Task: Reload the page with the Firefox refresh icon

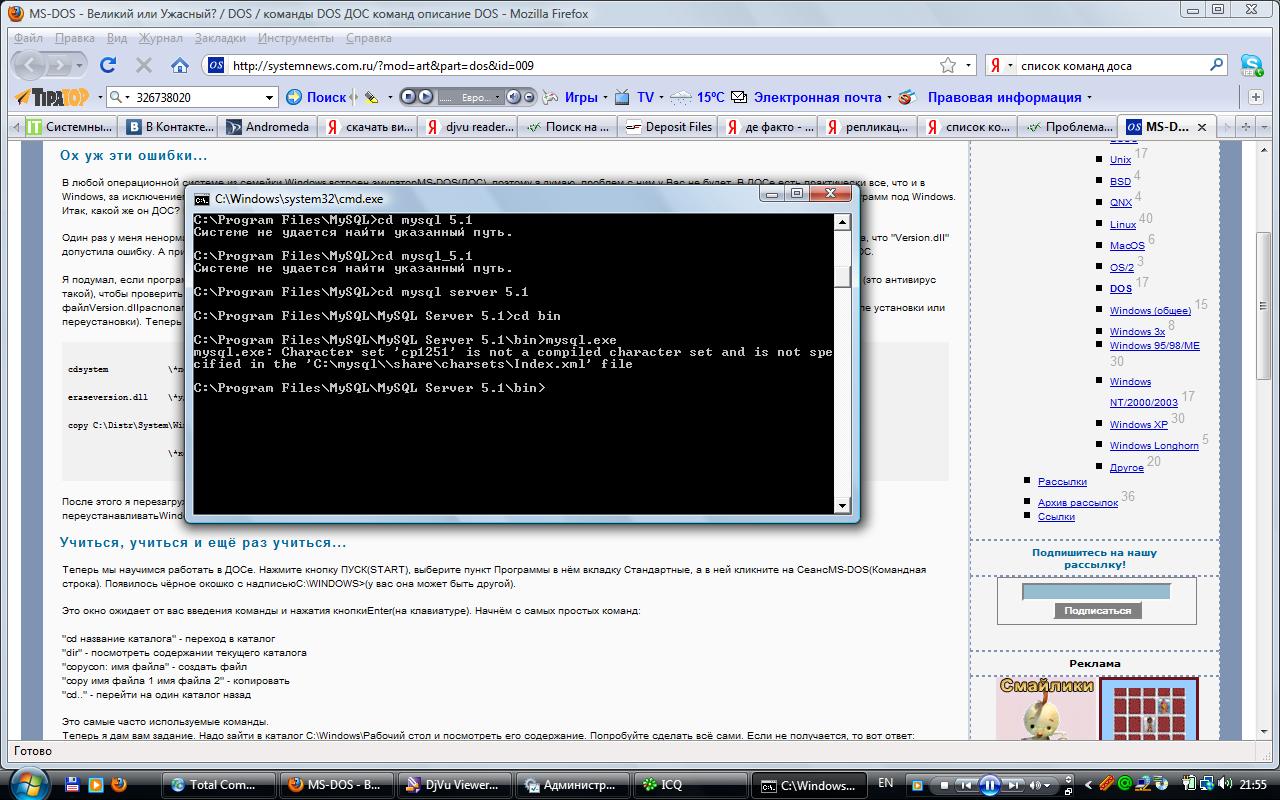Action: tap(108, 65)
